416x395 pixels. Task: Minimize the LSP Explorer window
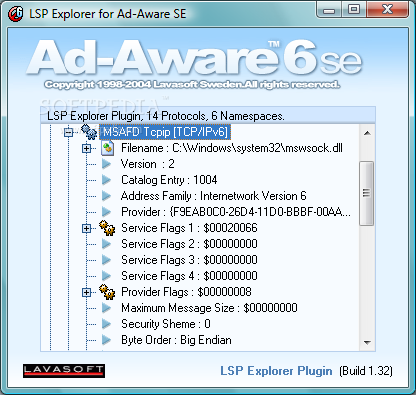329,9
